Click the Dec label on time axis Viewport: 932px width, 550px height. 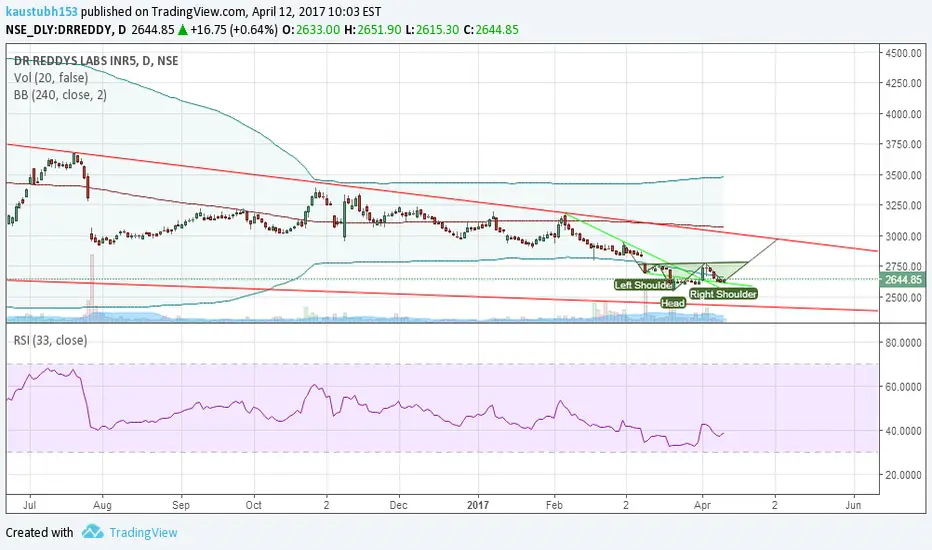tap(398, 505)
